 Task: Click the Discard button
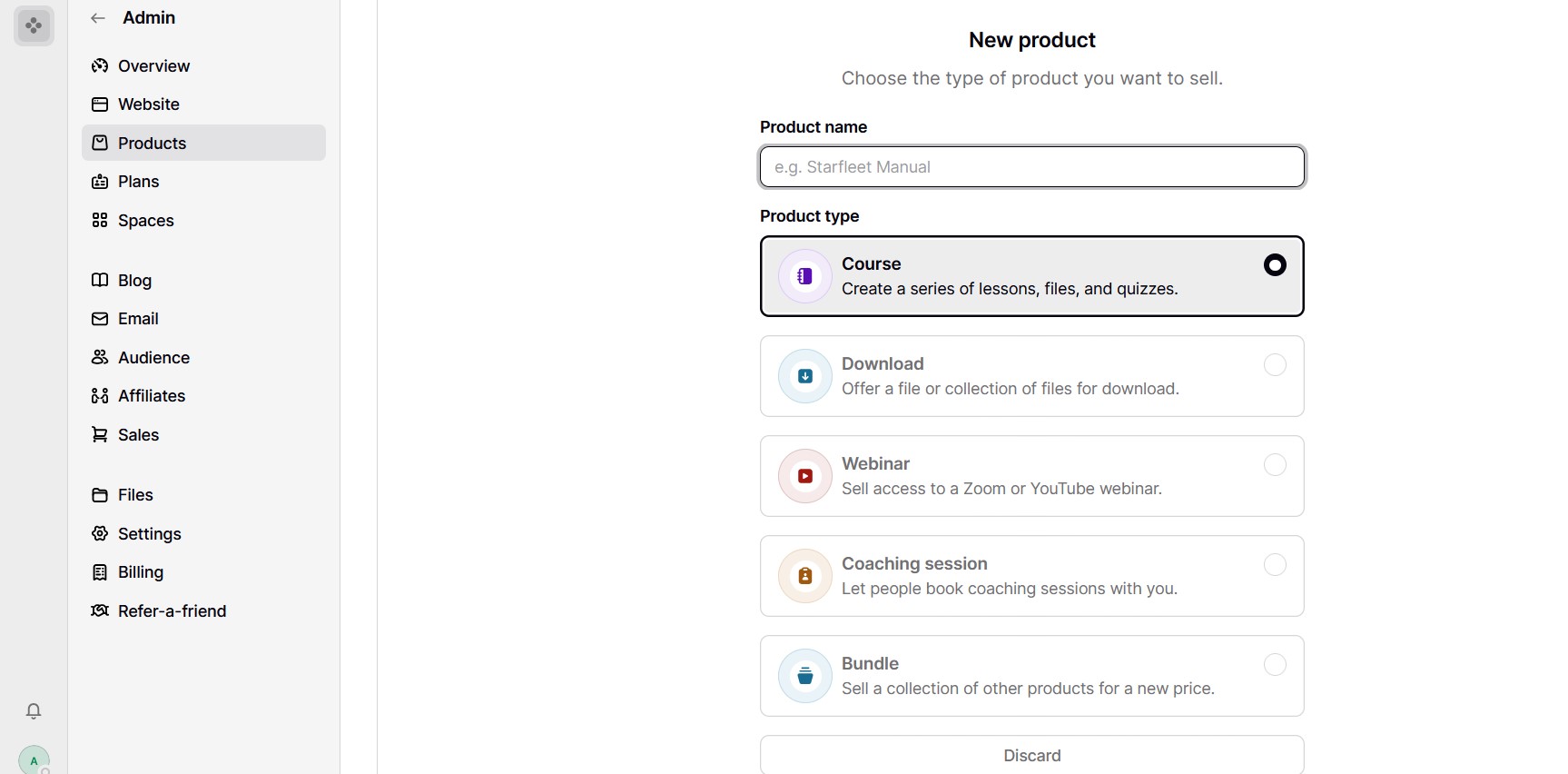click(x=1032, y=755)
